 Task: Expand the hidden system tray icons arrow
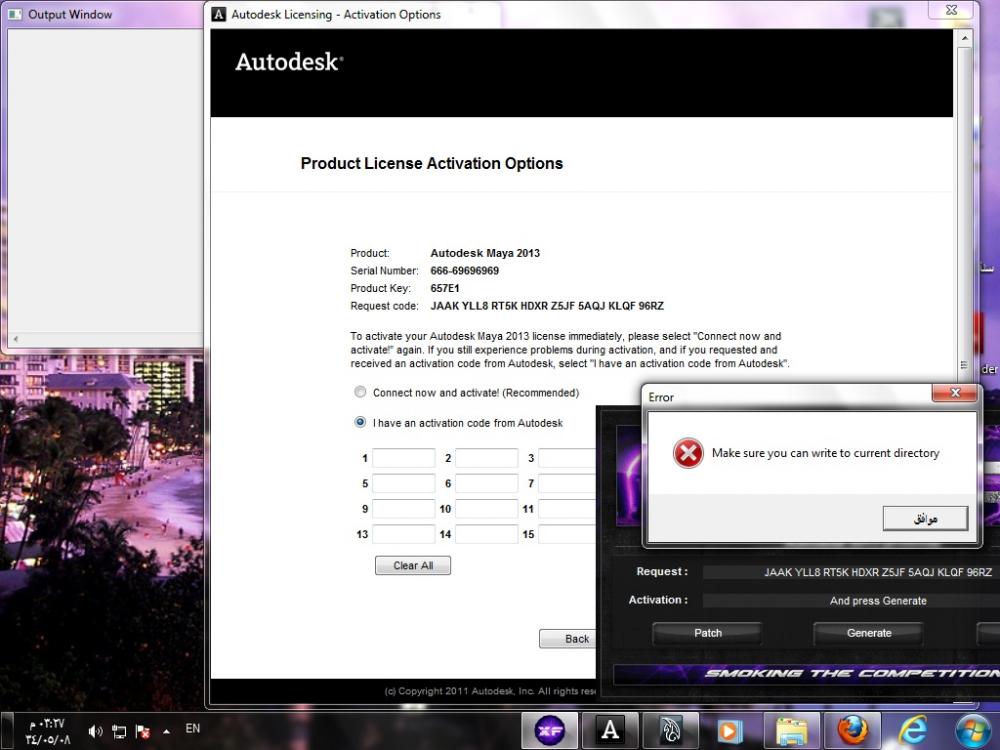(166, 731)
